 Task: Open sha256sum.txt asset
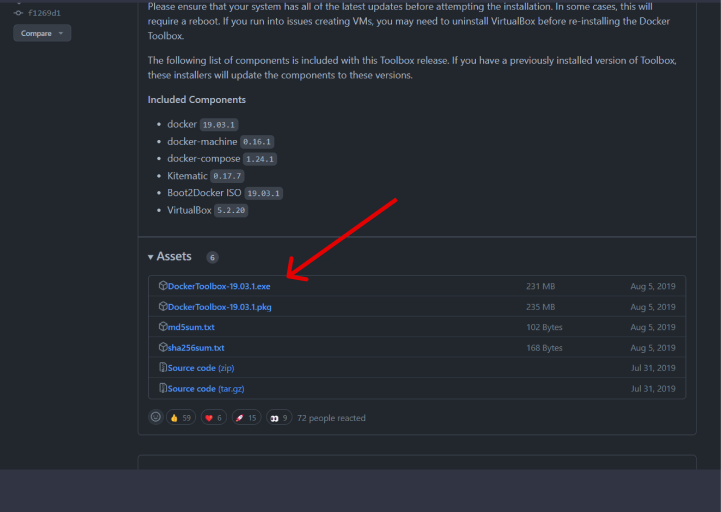[196, 348]
